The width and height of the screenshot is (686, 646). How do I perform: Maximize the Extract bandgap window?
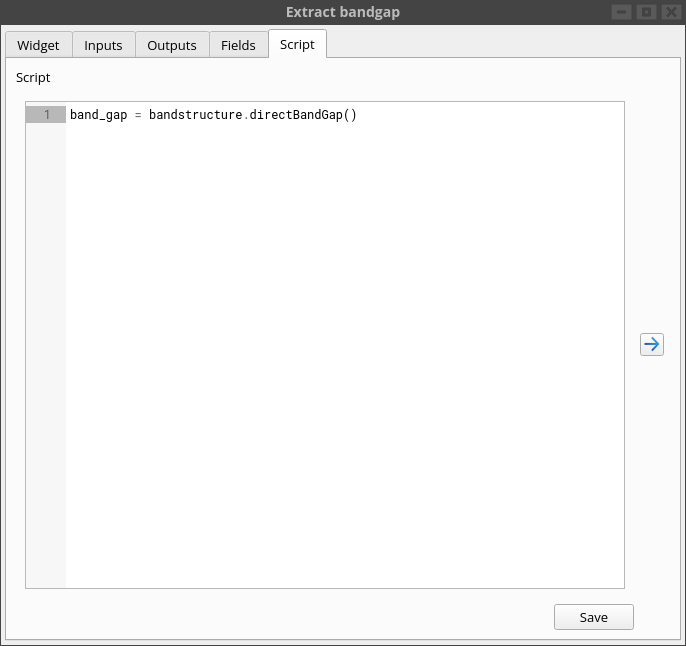[646, 12]
